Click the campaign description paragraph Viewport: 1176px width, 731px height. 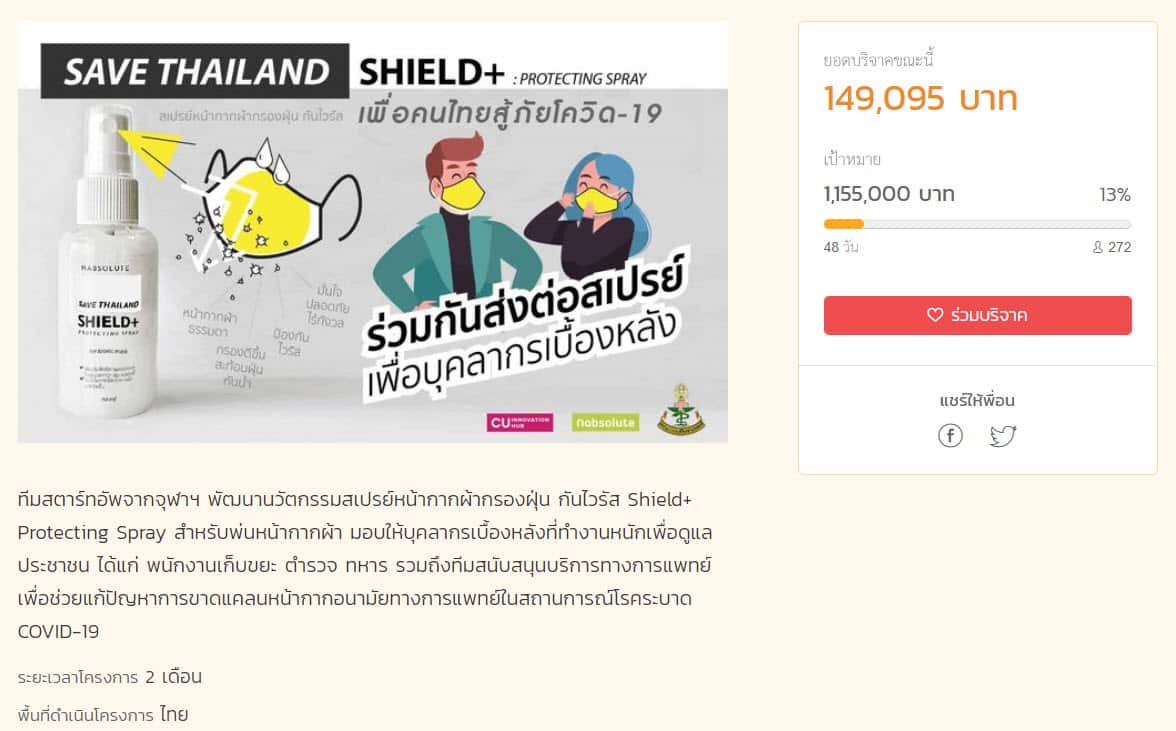(x=365, y=565)
